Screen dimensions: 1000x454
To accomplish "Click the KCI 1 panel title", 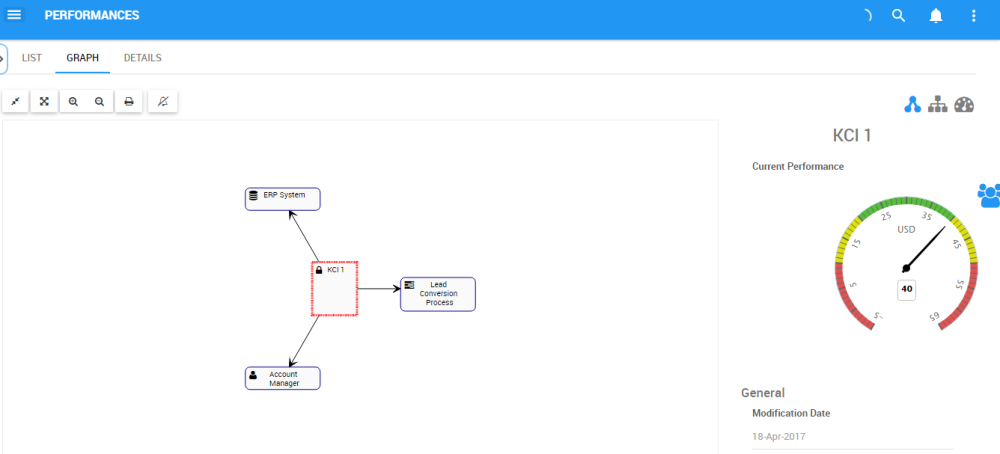I will [x=851, y=135].
